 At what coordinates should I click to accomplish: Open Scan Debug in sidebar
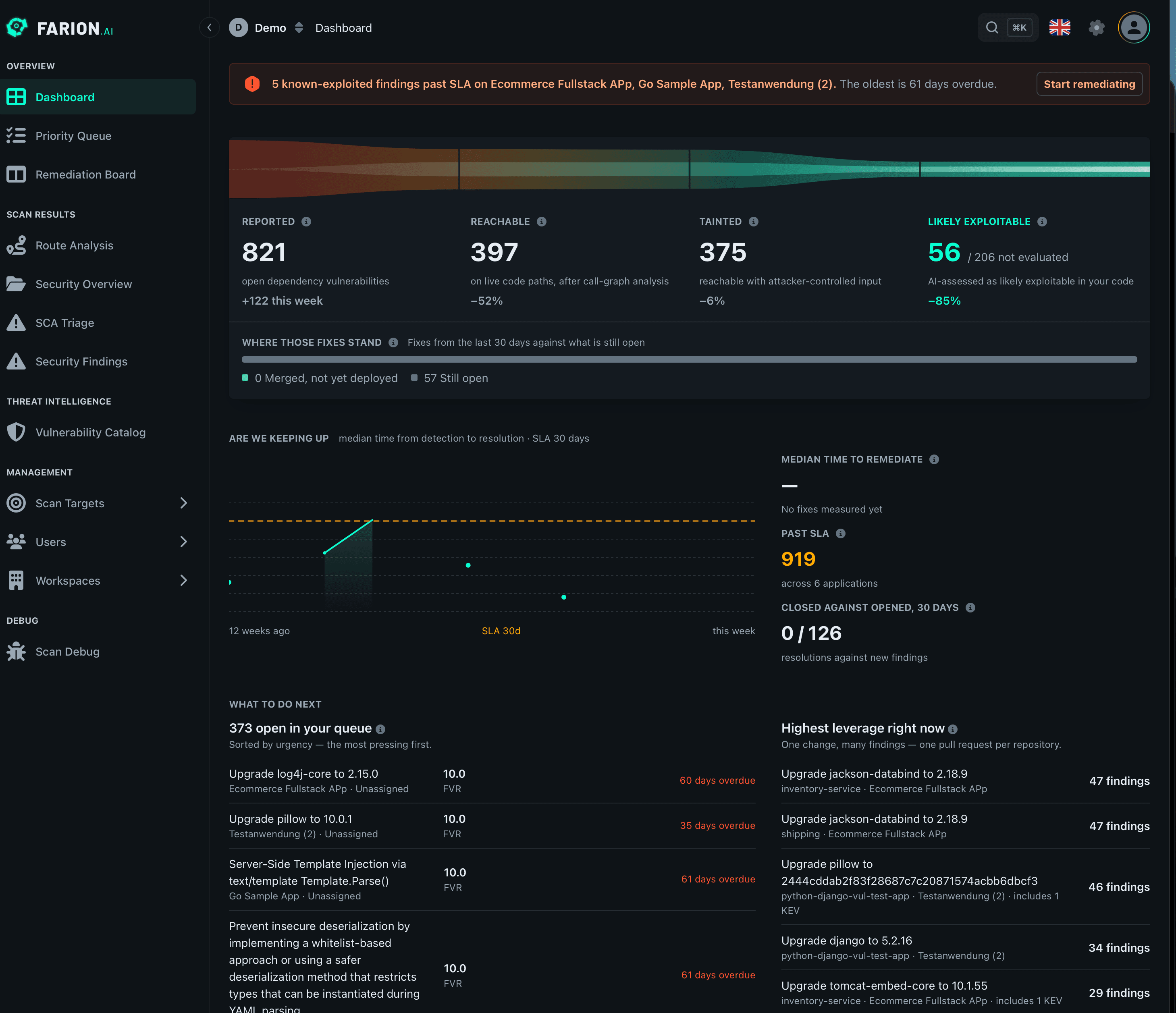pos(98,652)
